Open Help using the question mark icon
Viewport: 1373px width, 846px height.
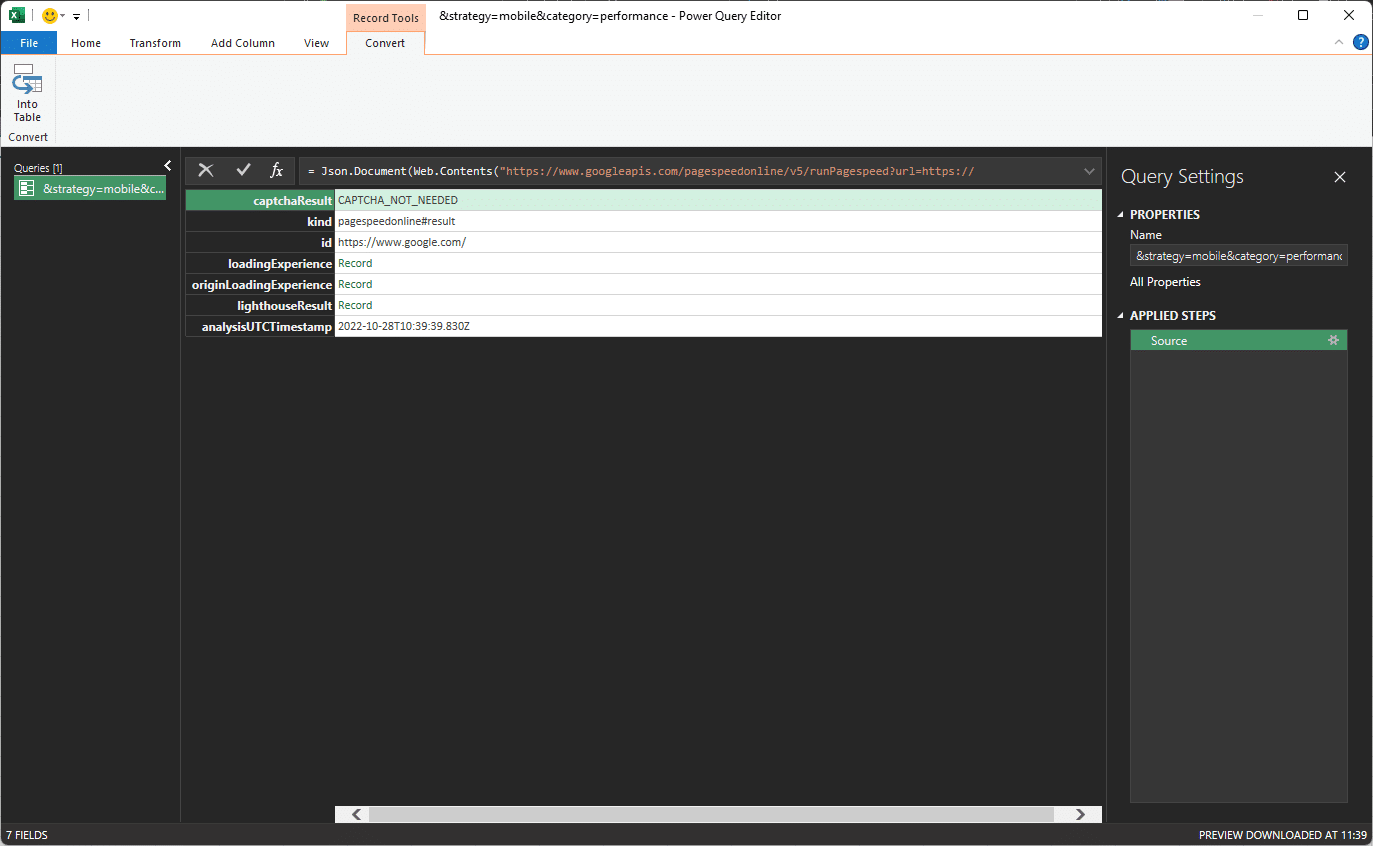click(1360, 42)
